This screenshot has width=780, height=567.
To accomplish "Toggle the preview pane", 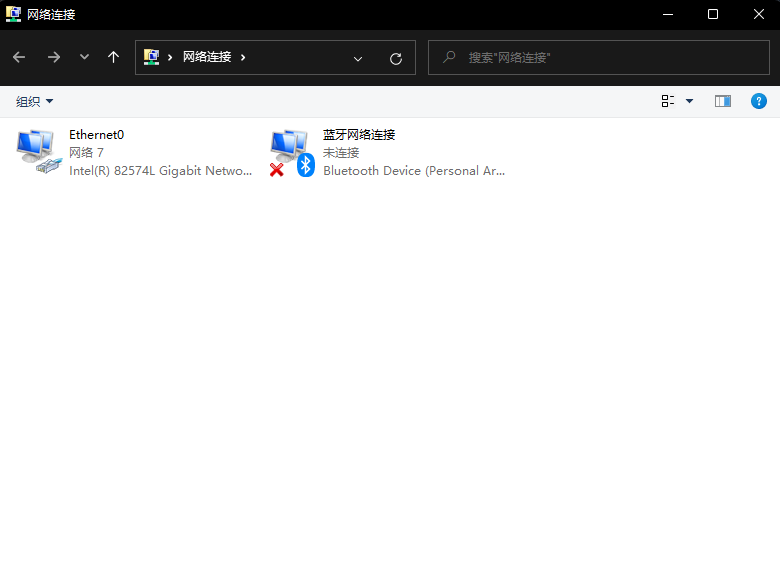I will (723, 101).
